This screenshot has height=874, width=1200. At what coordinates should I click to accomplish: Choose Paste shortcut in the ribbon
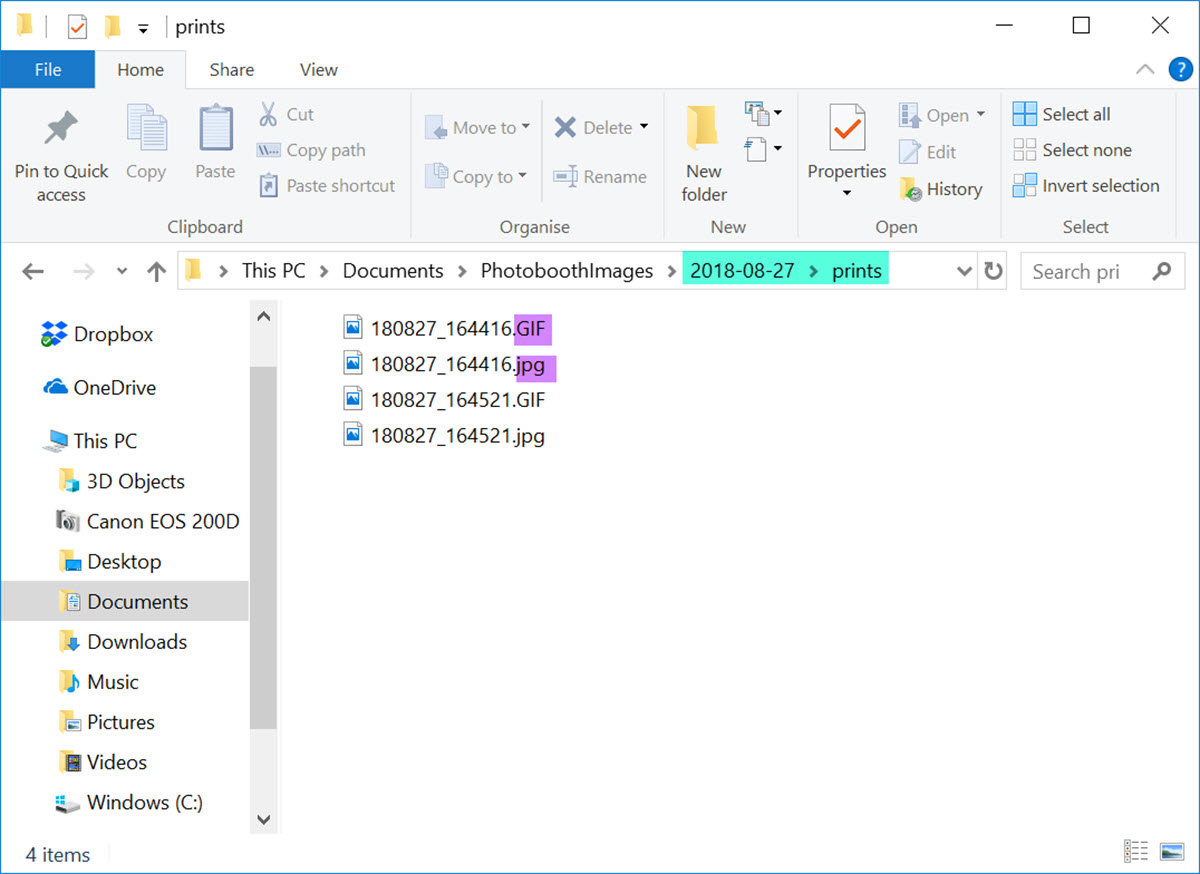point(326,186)
